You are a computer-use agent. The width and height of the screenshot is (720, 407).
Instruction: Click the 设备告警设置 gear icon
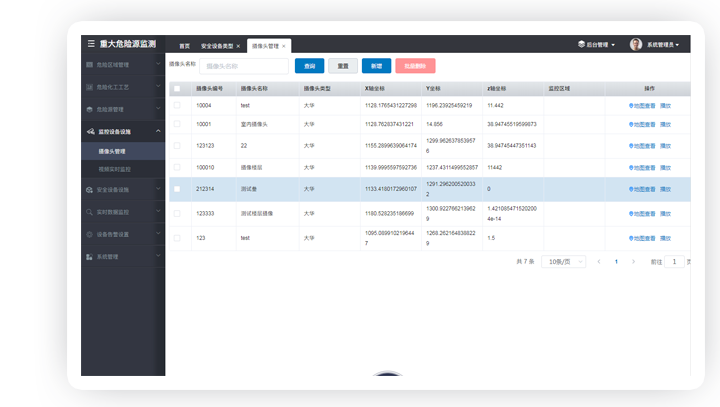click(x=90, y=234)
